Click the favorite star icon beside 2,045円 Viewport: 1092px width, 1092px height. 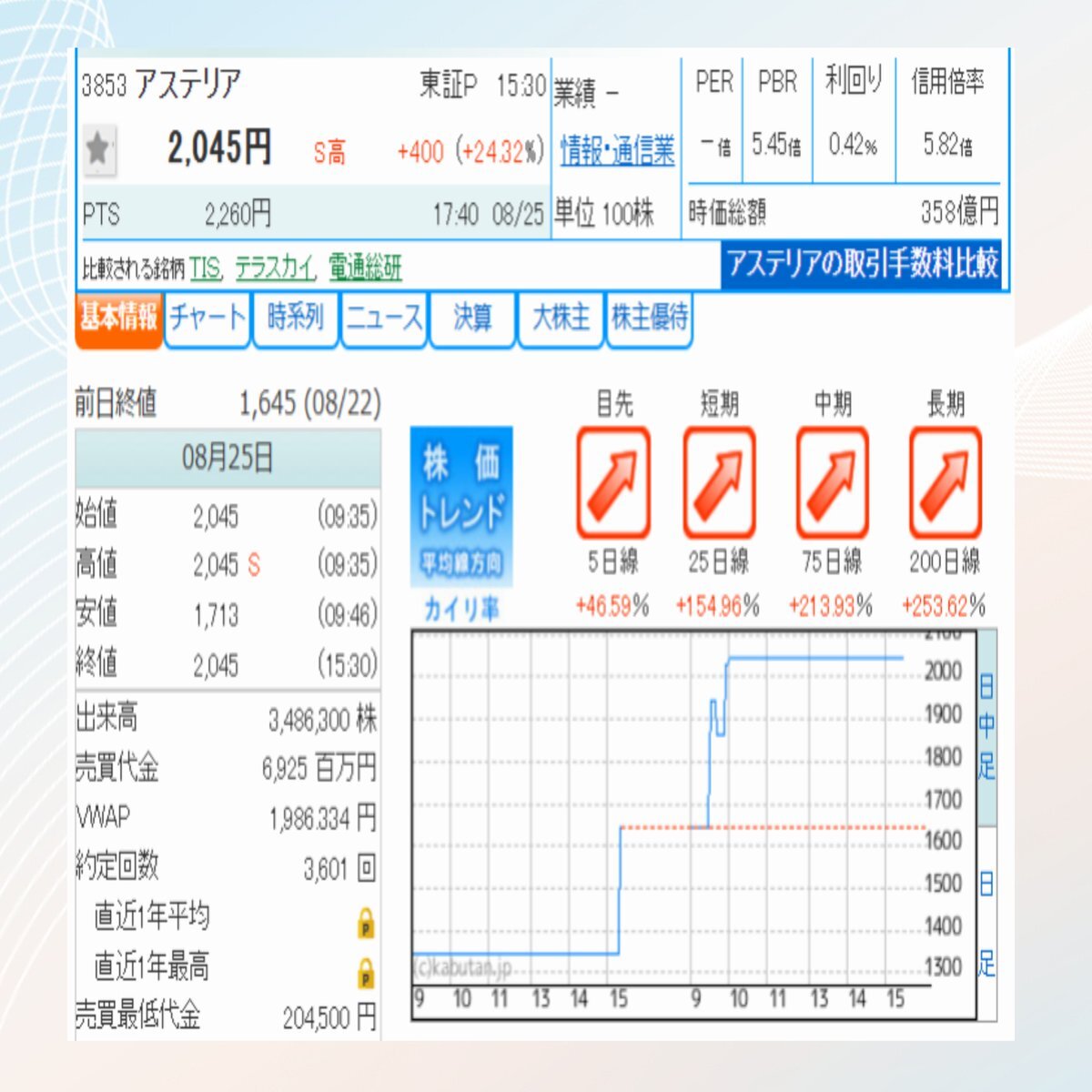[x=98, y=148]
